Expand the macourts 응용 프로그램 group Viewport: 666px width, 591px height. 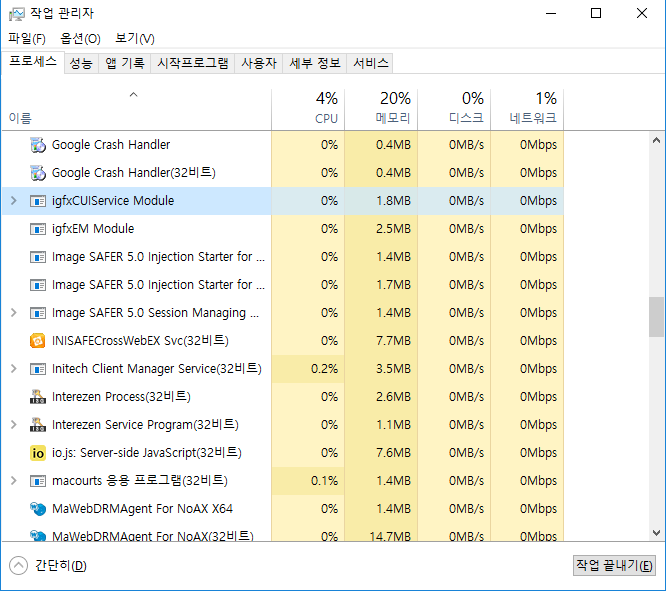coord(14,481)
